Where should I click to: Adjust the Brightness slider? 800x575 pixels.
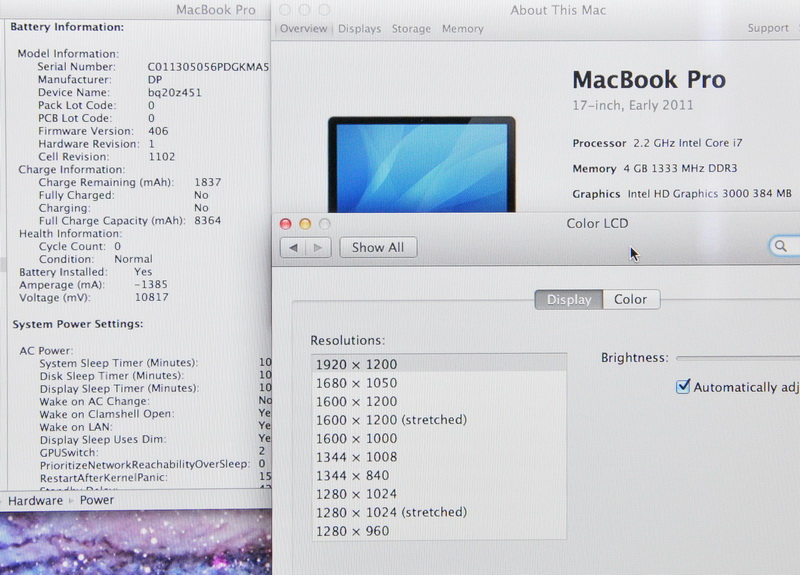click(x=738, y=358)
